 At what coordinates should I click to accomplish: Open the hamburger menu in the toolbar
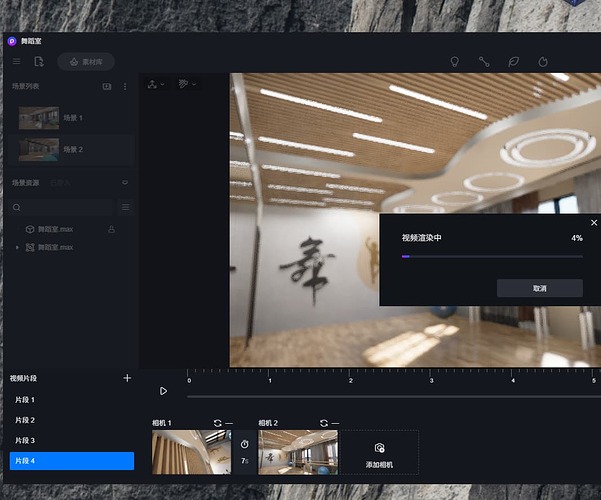[16, 62]
